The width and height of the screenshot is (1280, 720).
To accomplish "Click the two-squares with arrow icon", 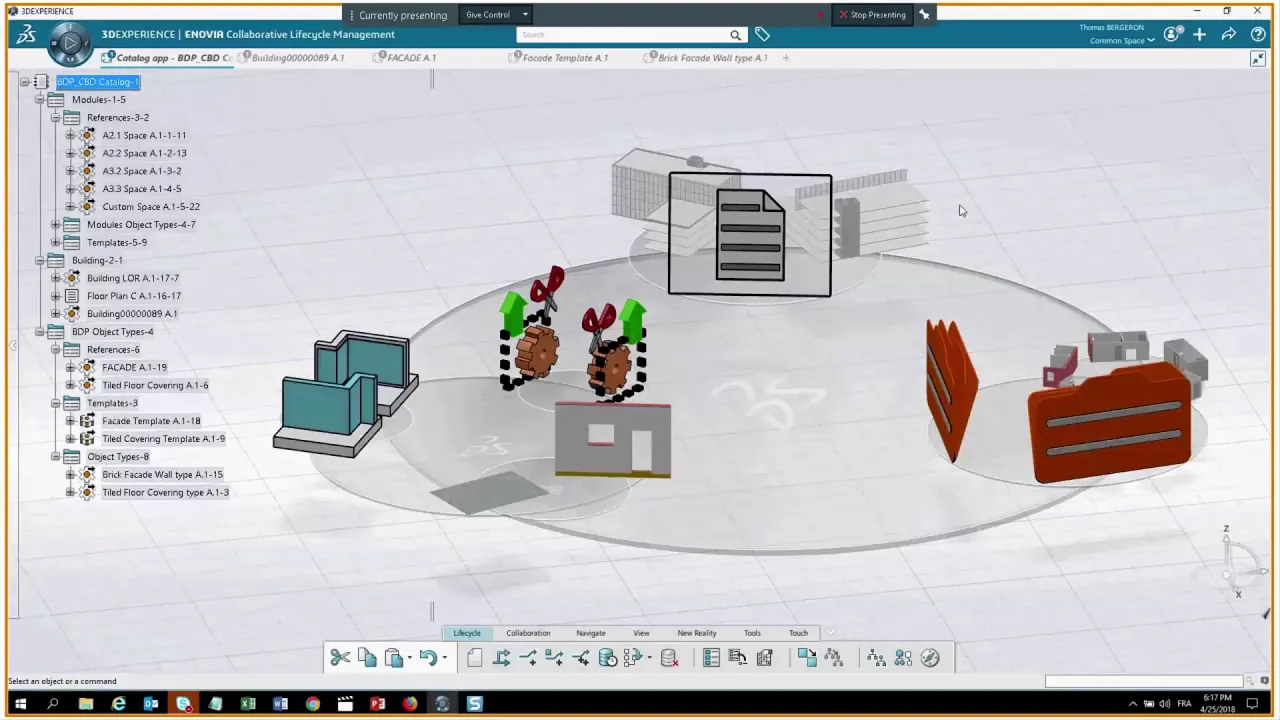I will tap(807, 658).
